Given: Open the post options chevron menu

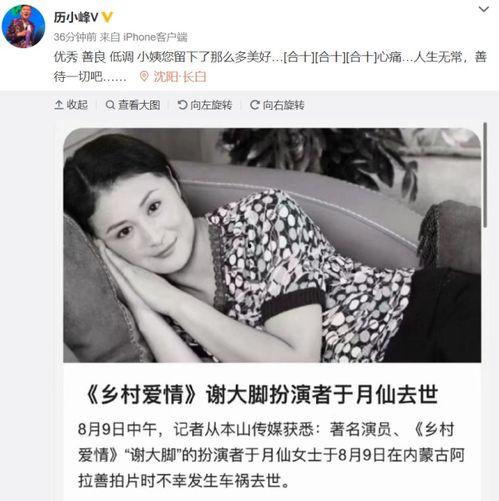Looking at the screenshot, I should (x=484, y=9).
